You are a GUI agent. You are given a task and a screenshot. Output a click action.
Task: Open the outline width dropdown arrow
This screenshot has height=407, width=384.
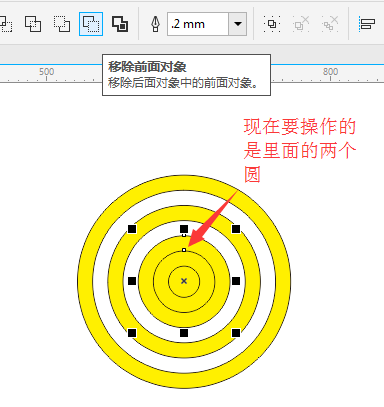pos(238,24)
